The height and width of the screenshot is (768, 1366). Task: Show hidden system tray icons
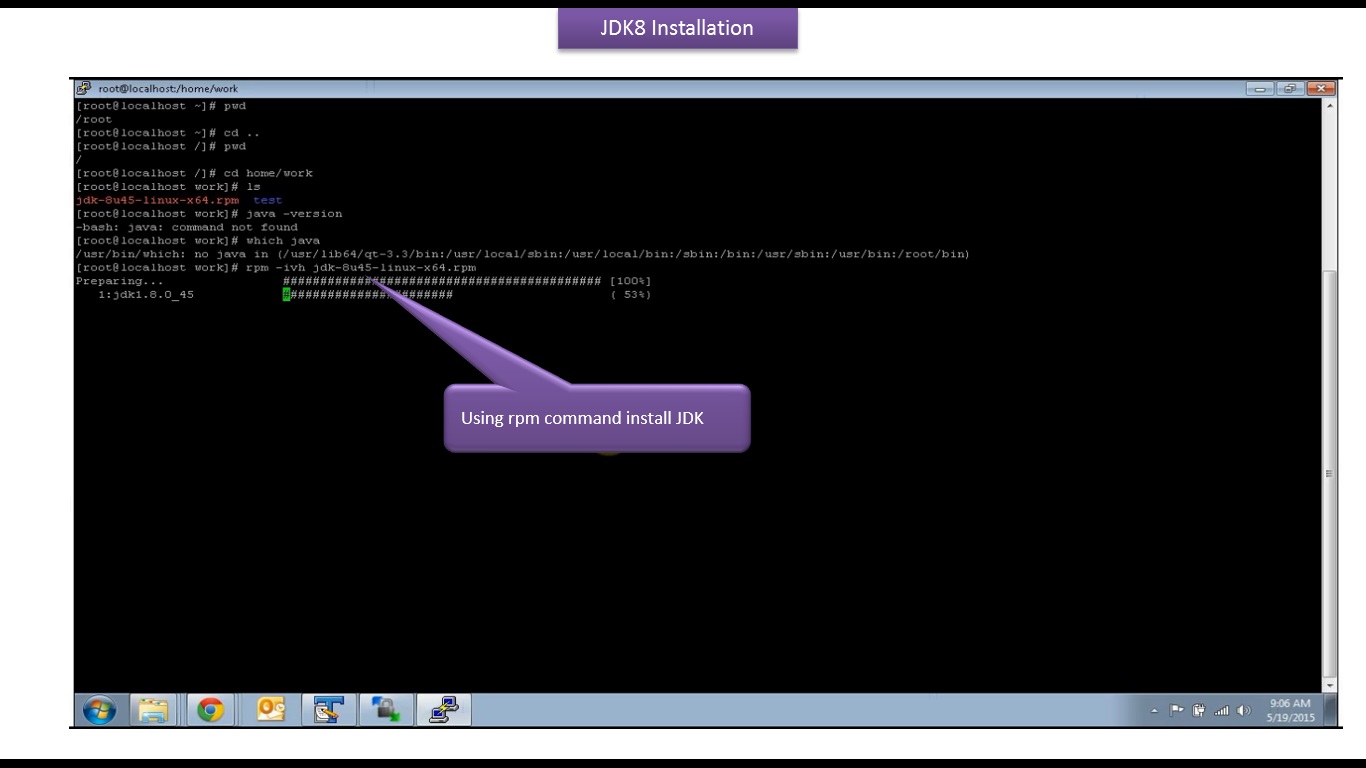click(1154, 711)
